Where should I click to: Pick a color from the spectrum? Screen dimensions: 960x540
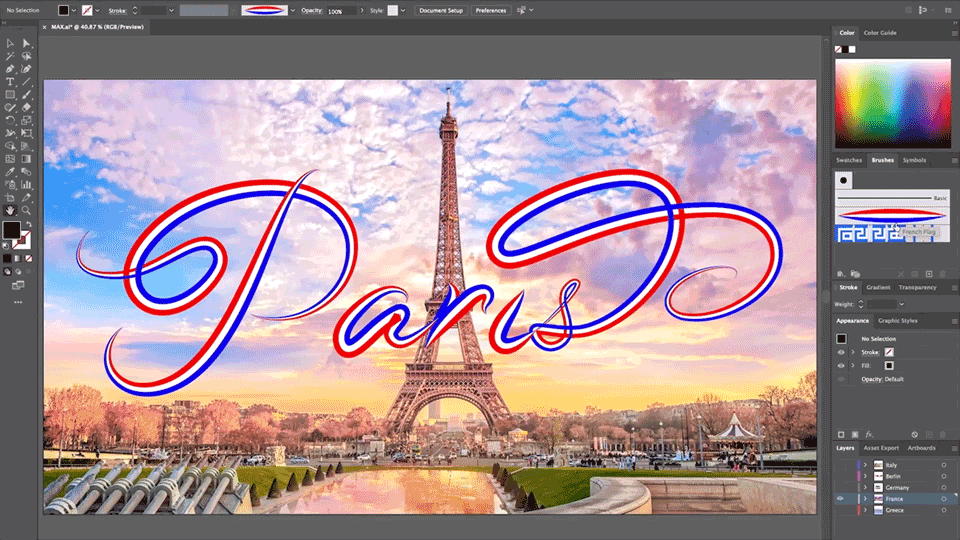pos(893,103)
